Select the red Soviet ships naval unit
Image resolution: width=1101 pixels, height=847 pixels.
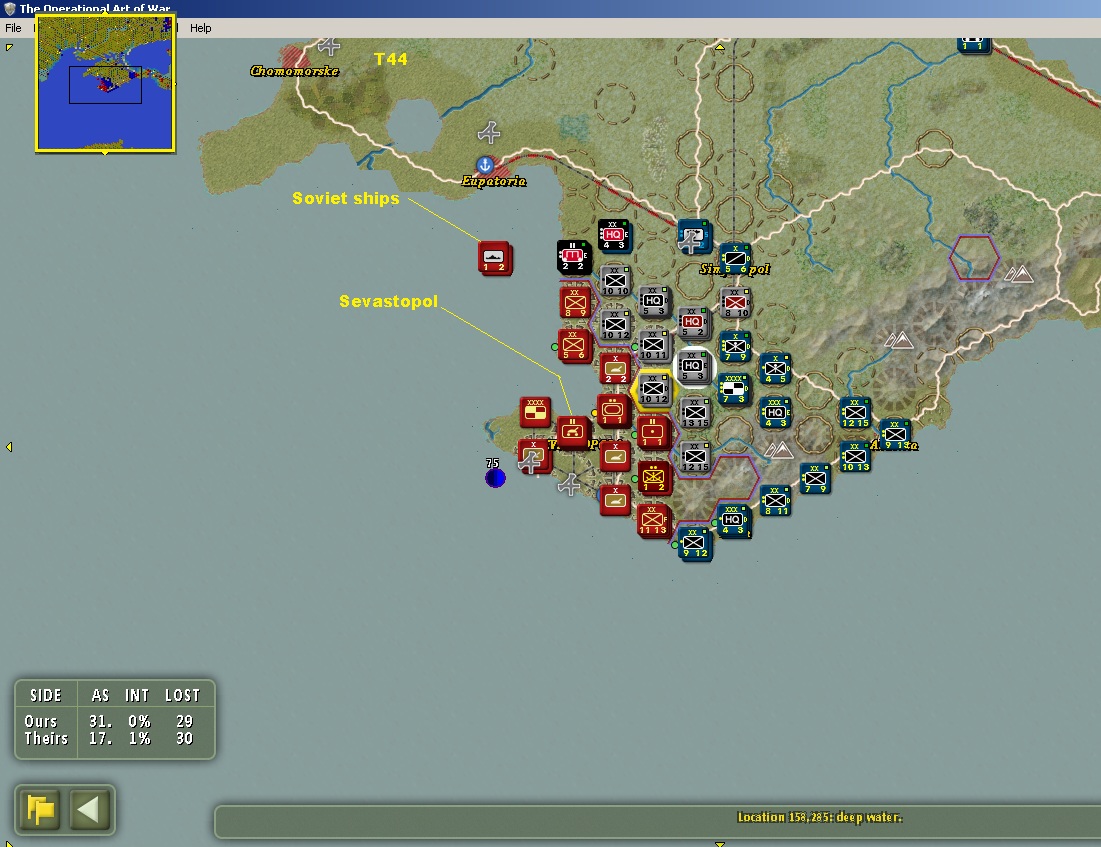pyautogui.click(x=495, y=258)
